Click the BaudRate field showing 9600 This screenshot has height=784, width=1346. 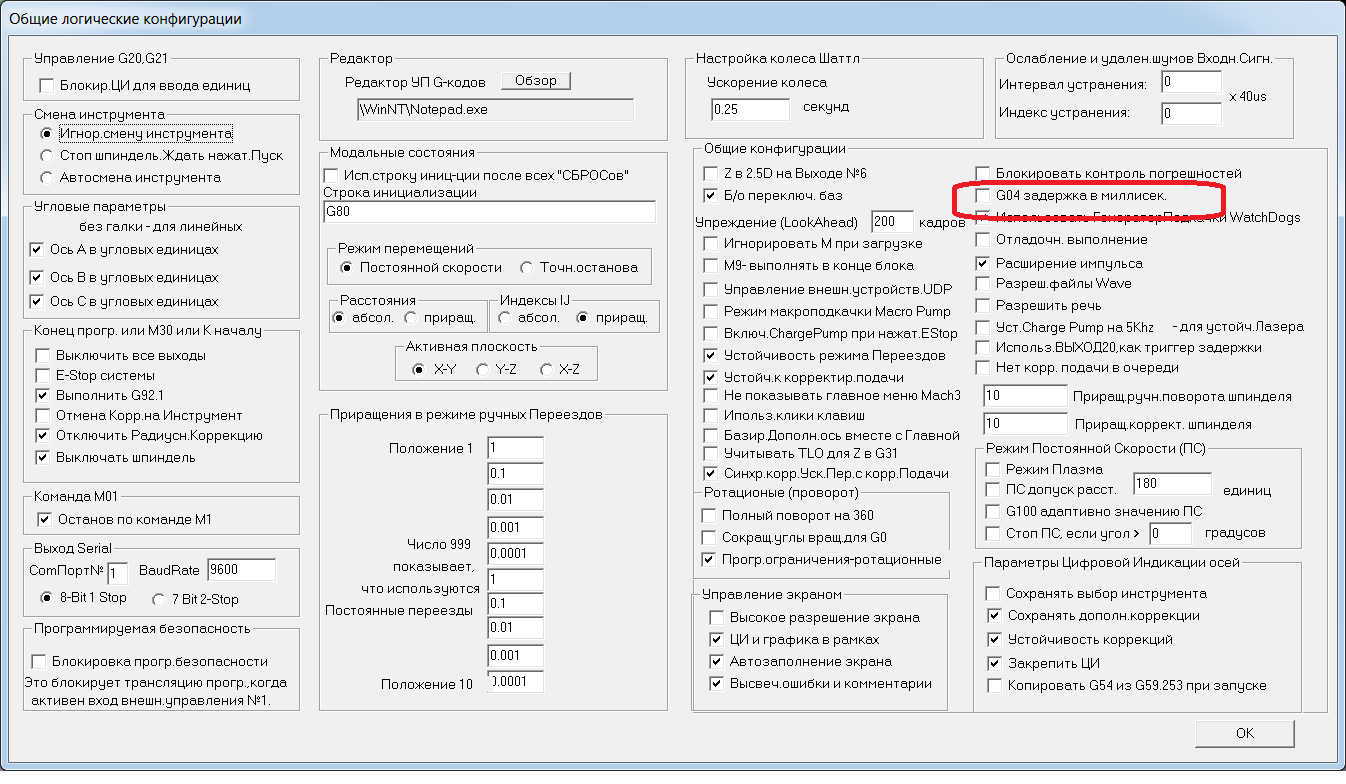coord(241,570)
